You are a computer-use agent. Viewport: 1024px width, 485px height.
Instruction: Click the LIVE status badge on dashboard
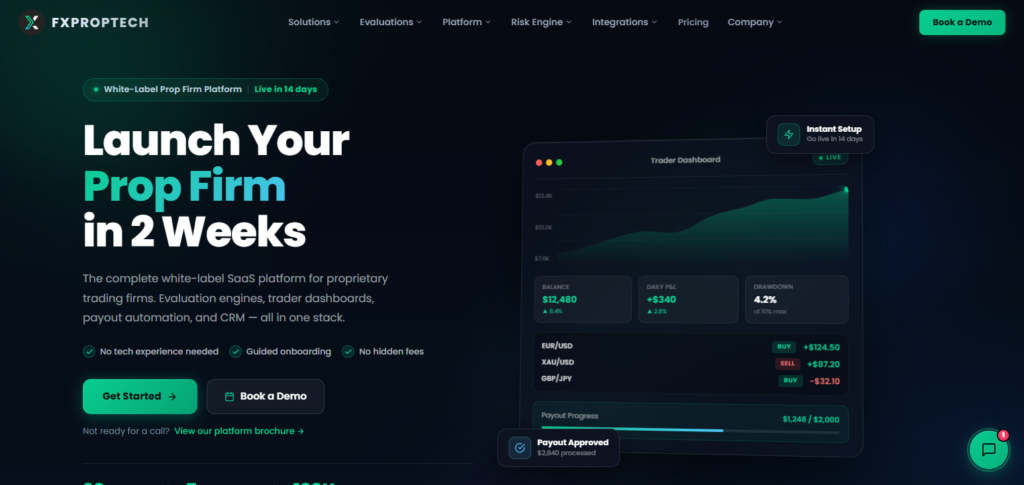(x=830, y=157)
